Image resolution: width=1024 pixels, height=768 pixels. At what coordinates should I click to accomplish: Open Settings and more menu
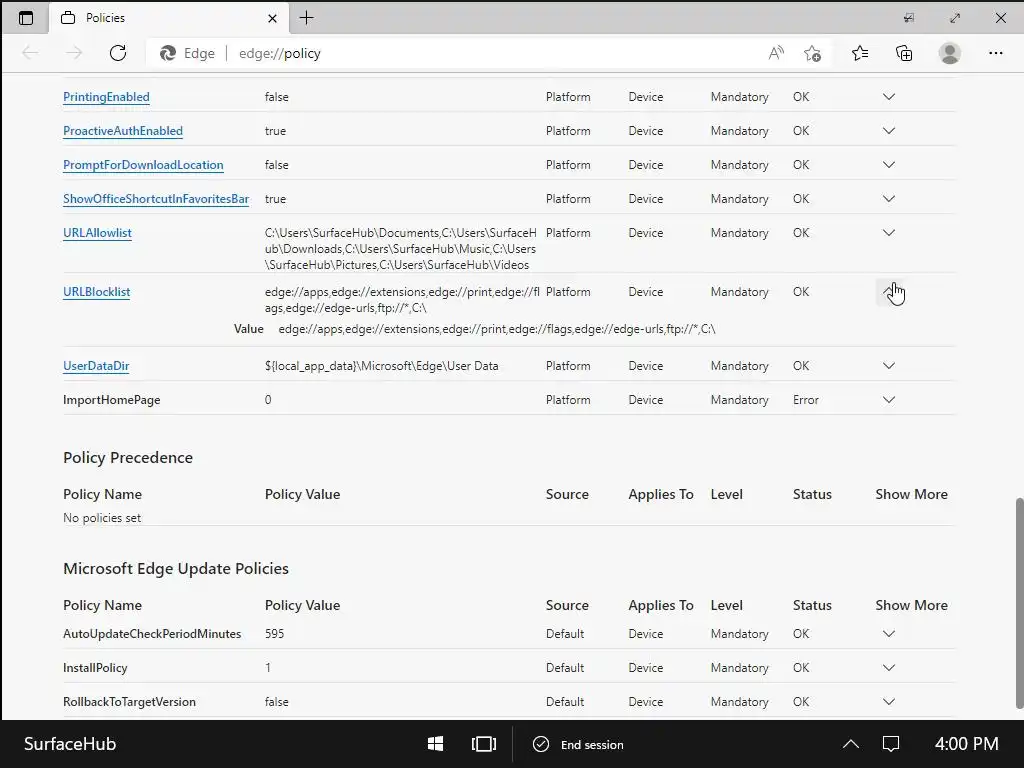tap(995, 53)
